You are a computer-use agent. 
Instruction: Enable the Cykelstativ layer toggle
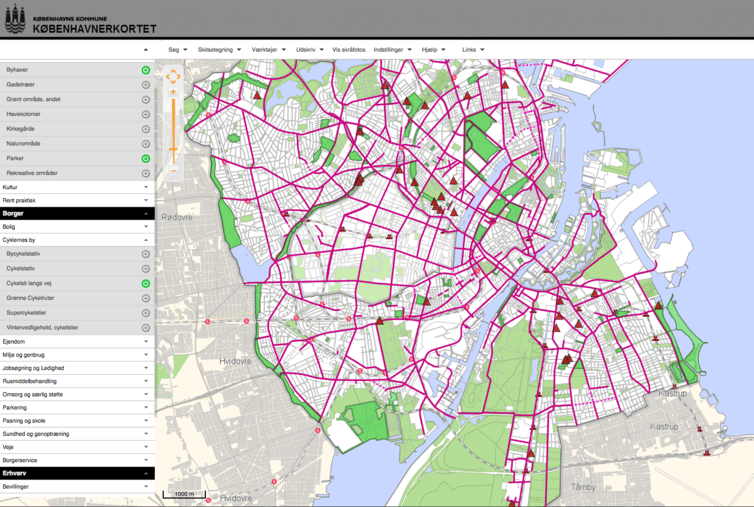coord(146,269)
